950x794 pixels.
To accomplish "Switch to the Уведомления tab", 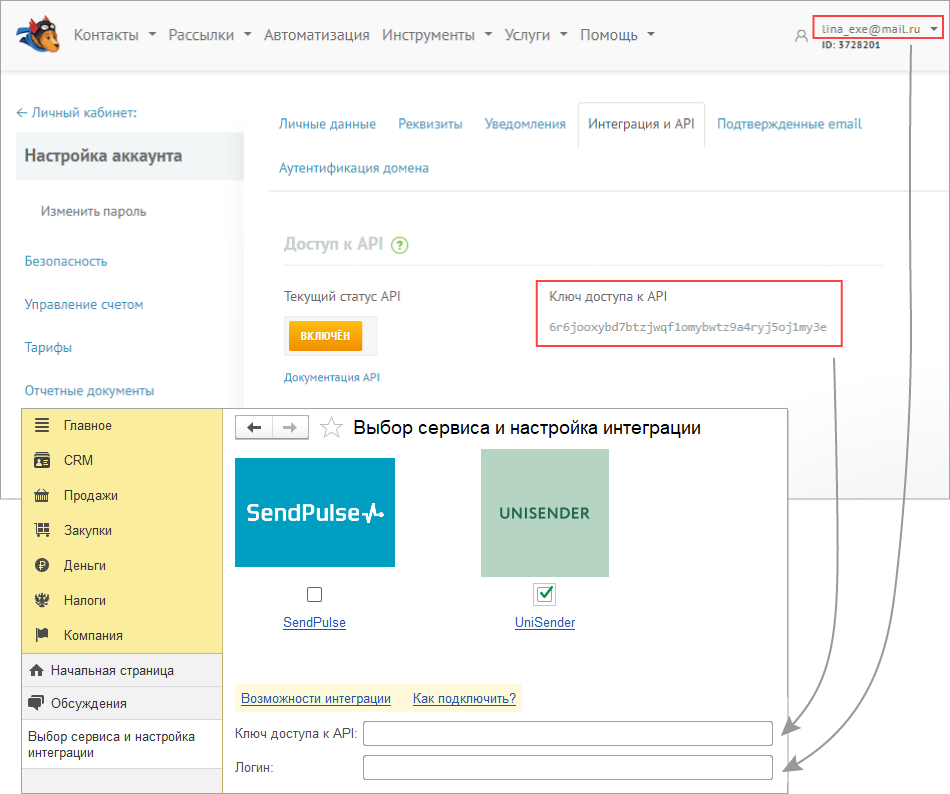I will [x=525, y=124].
